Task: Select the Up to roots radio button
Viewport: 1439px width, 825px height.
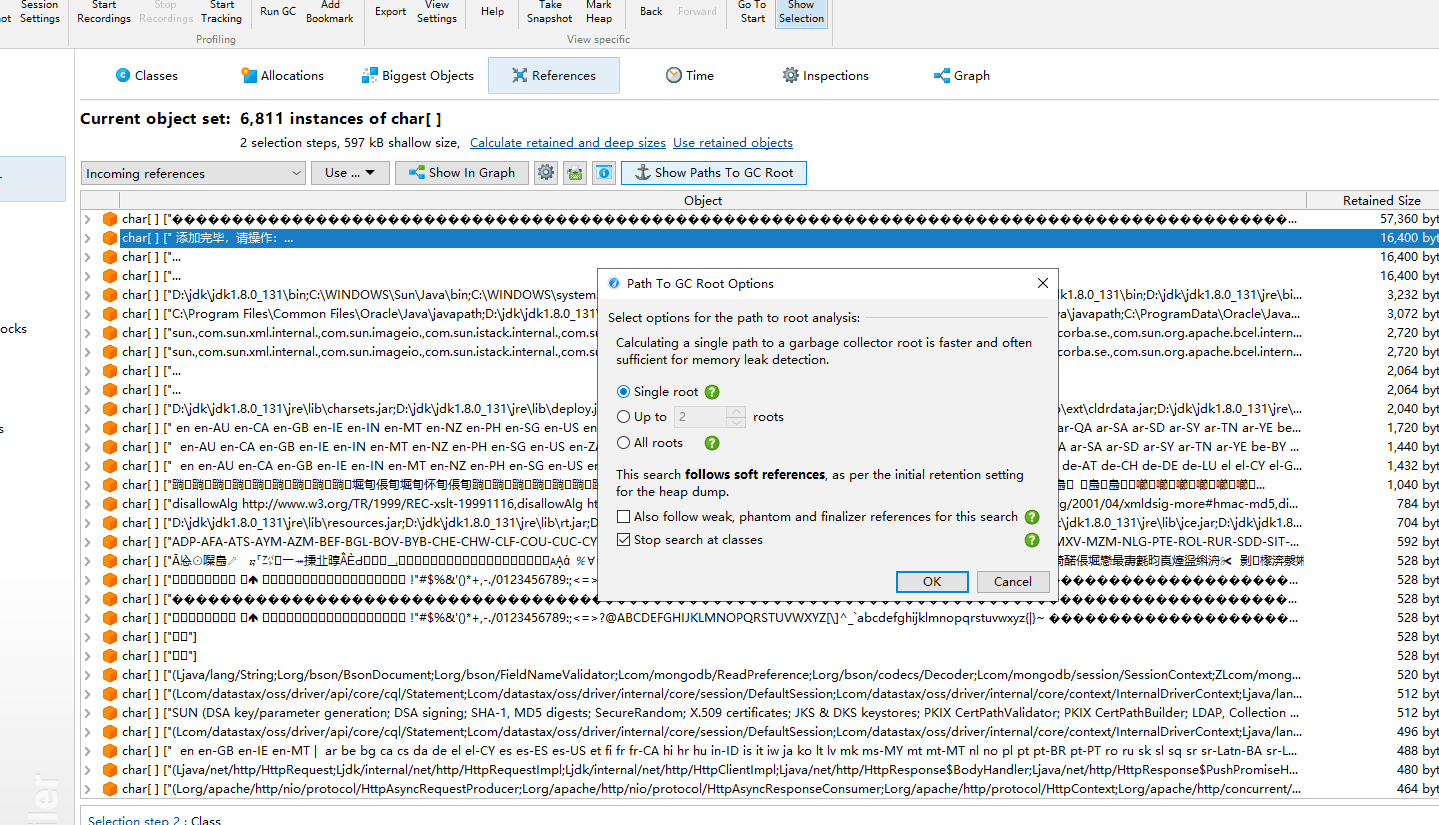Action: click(624, 417)
